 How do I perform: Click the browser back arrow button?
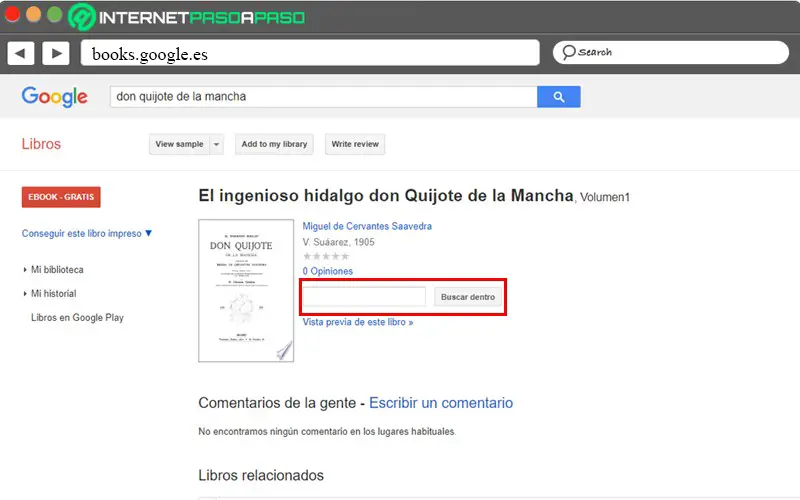[x=20, y=53]
